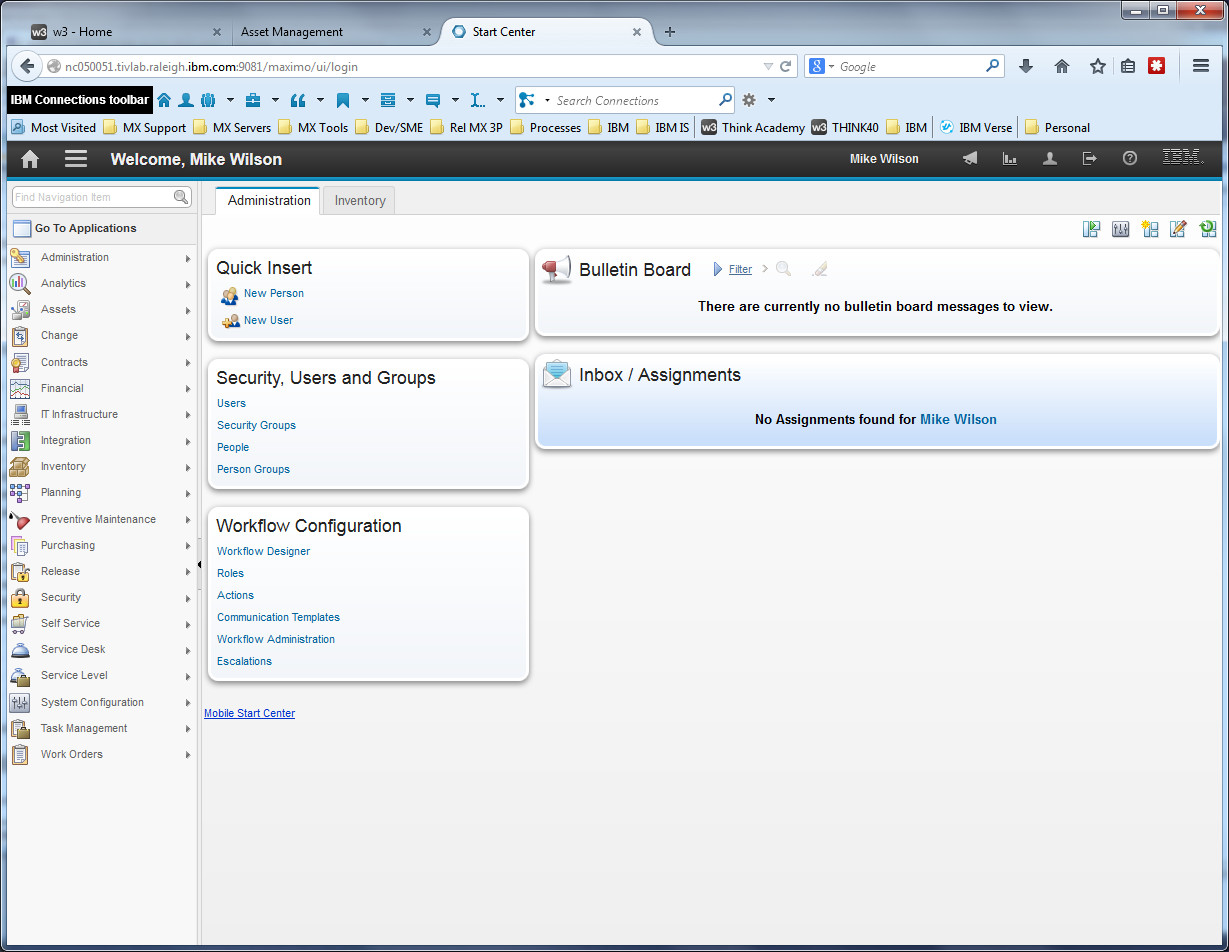Click the Bulletin Board Filter link
Viewport: 1229px width, 952px height.
740,269
